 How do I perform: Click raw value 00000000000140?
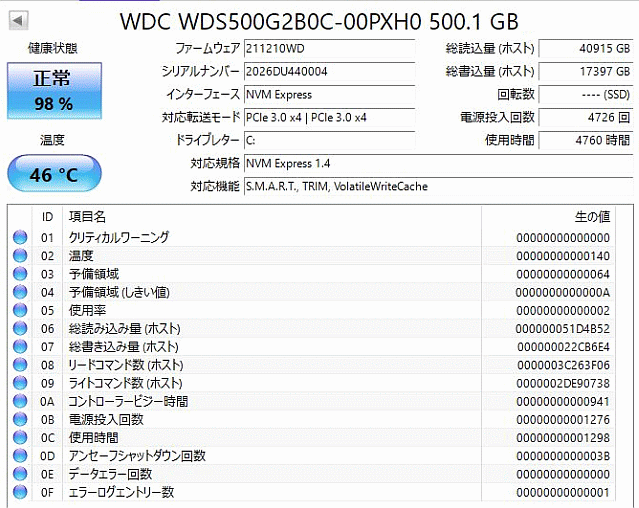click(563, 256)
